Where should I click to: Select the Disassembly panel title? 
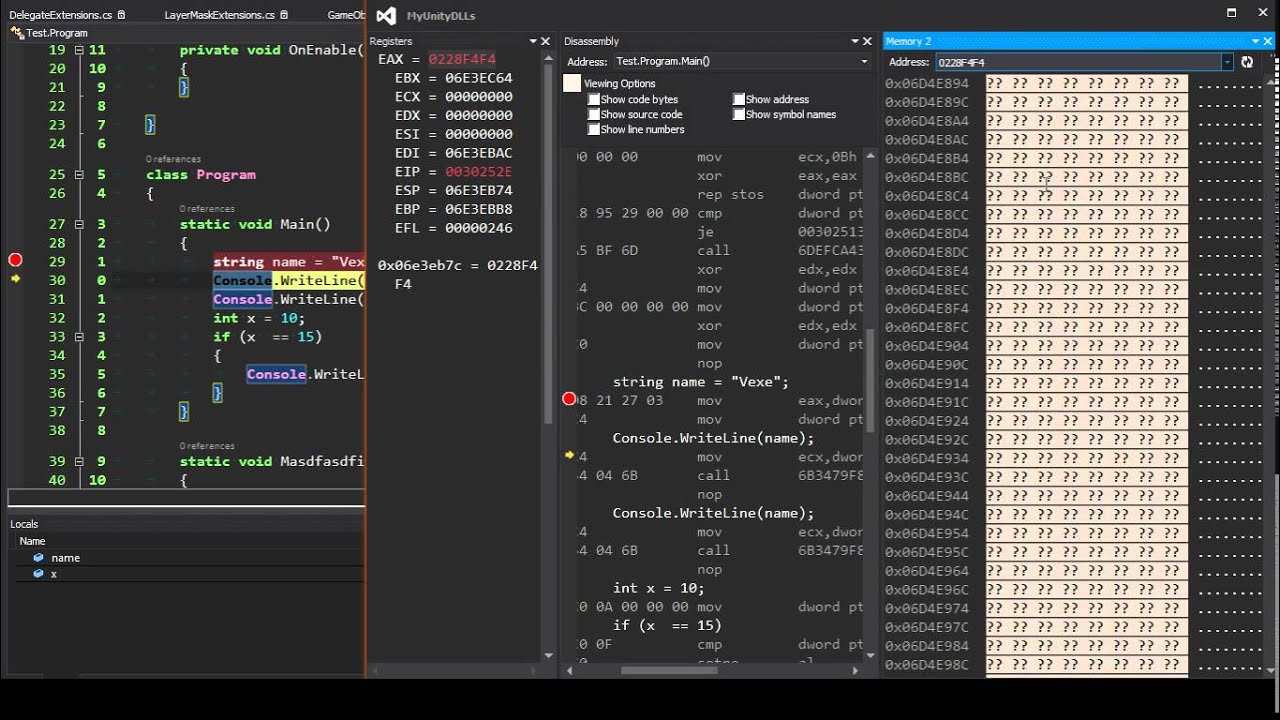tap(591, 41)
